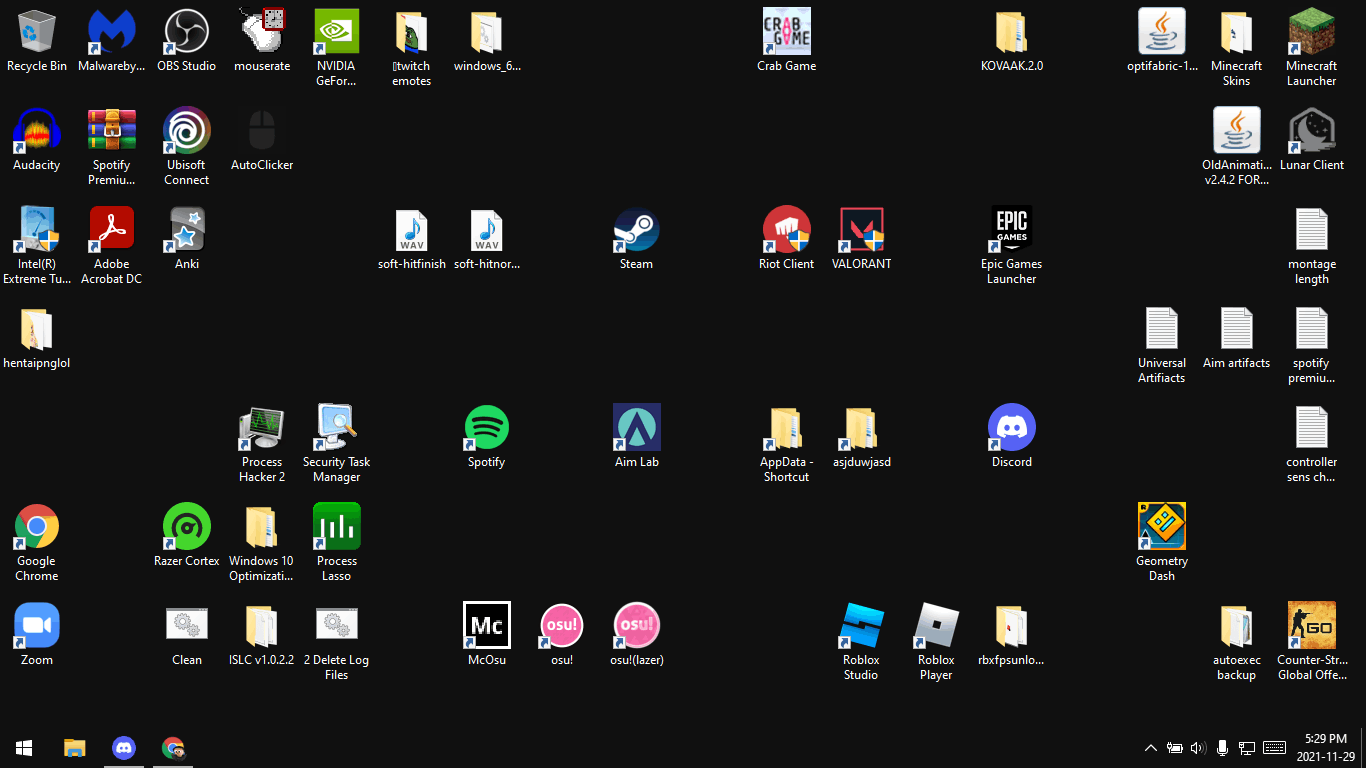
Task: Click the controller sens text file
Action: [1312, 428]
